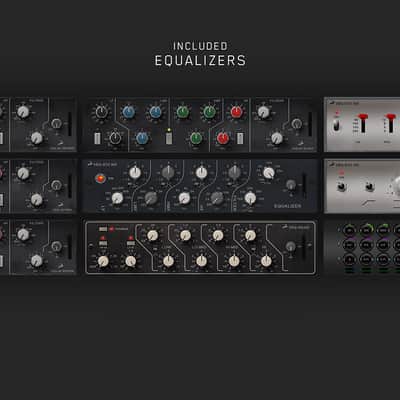Click the second lower band knob on the framed equalizer
The width and height of the screenshot is (400, 400).
pos(201,261)
